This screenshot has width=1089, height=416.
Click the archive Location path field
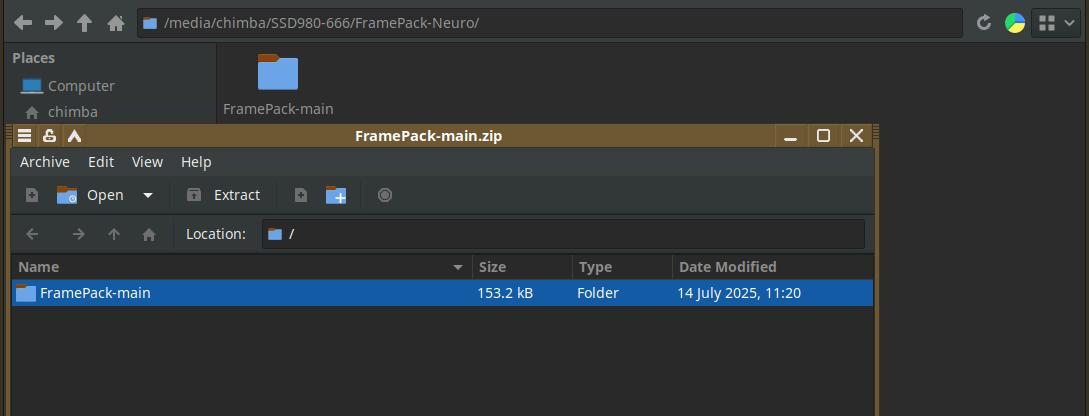point(563,234)
